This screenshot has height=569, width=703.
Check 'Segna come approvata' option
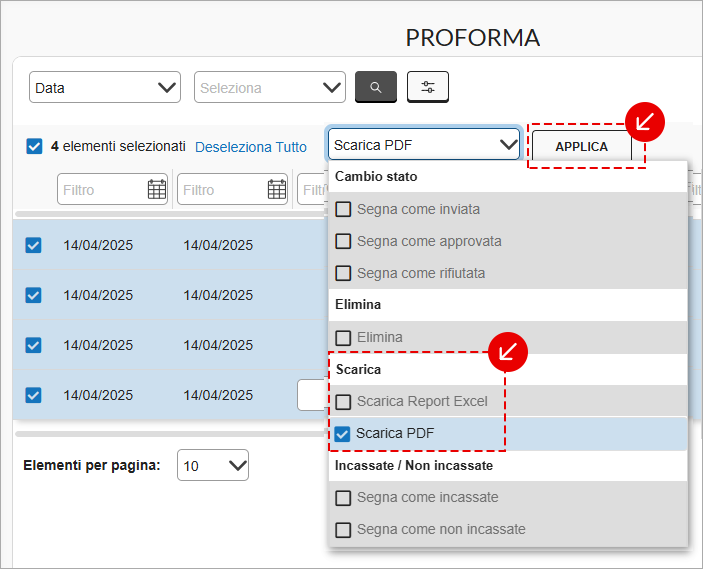(343, 241)
